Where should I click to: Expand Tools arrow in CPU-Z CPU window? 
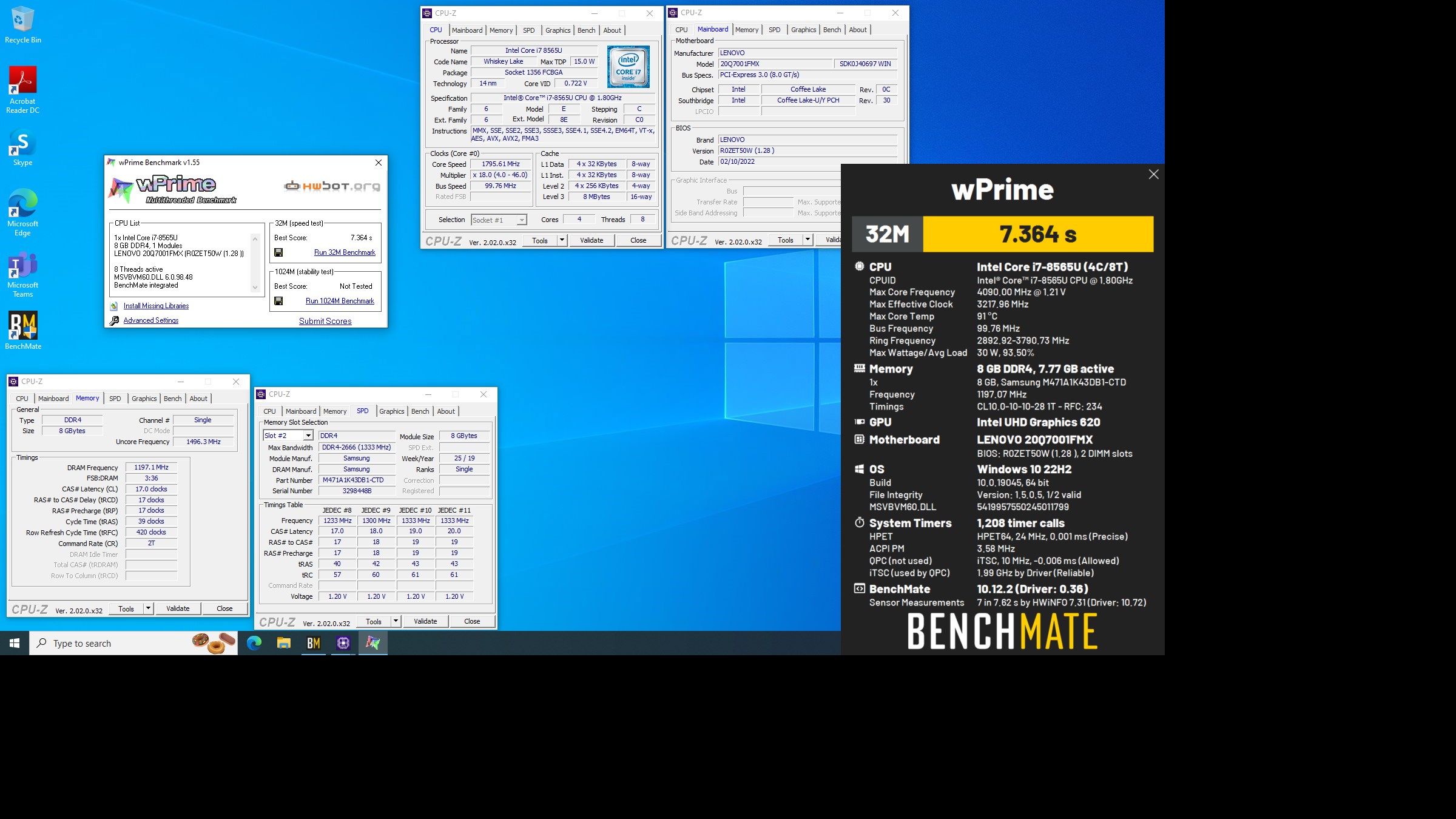tap(562, 240)
